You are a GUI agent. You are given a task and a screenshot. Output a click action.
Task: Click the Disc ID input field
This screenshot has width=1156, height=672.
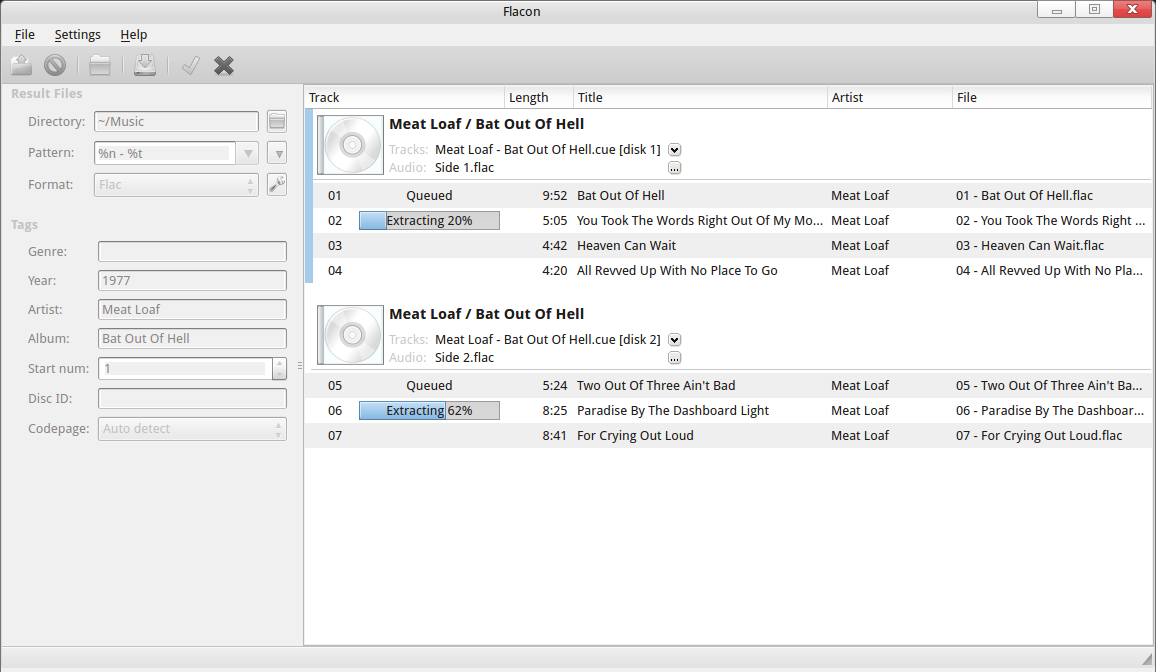[x=192, y=399]
